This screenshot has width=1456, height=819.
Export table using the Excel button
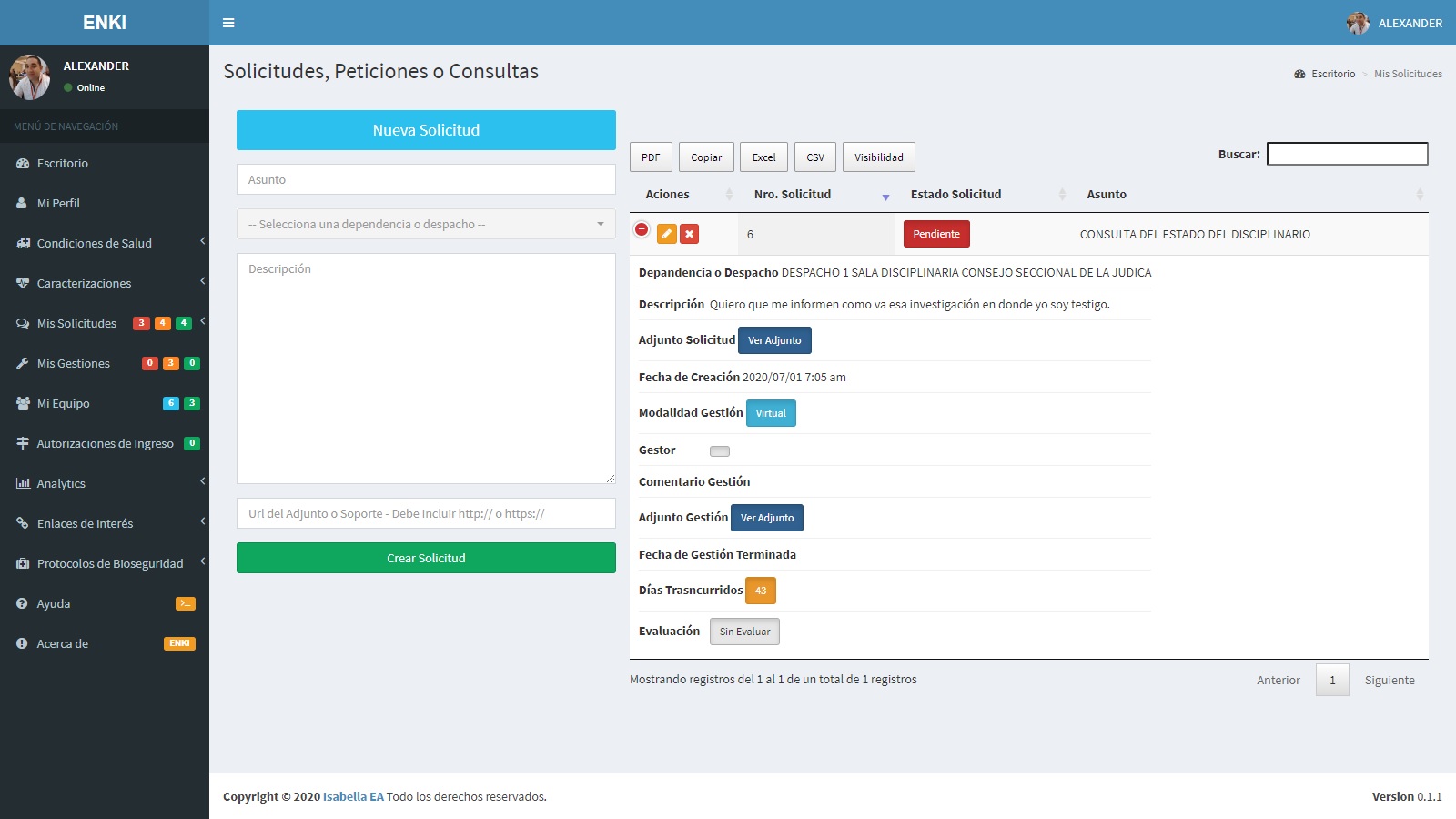[763, 157]
